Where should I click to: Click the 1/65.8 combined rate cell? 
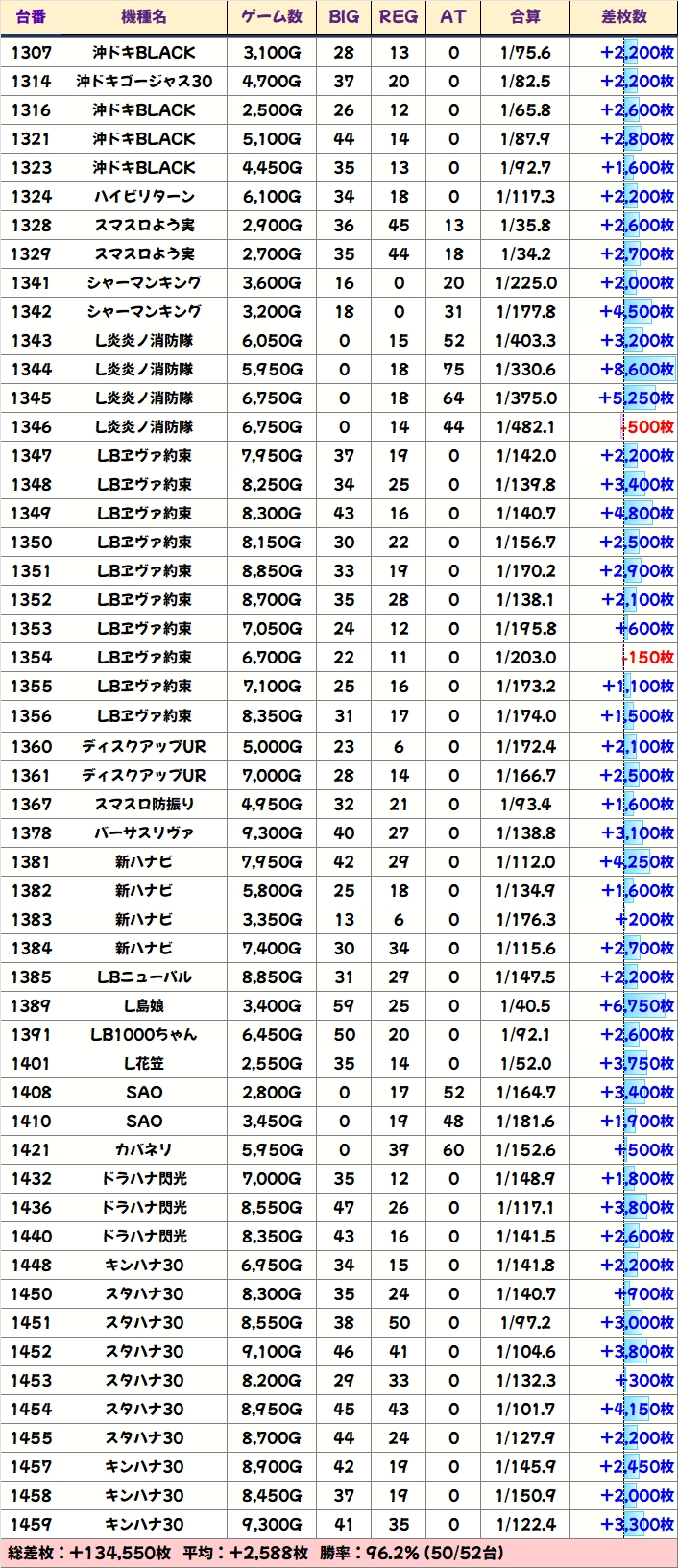tap(525, 109)
